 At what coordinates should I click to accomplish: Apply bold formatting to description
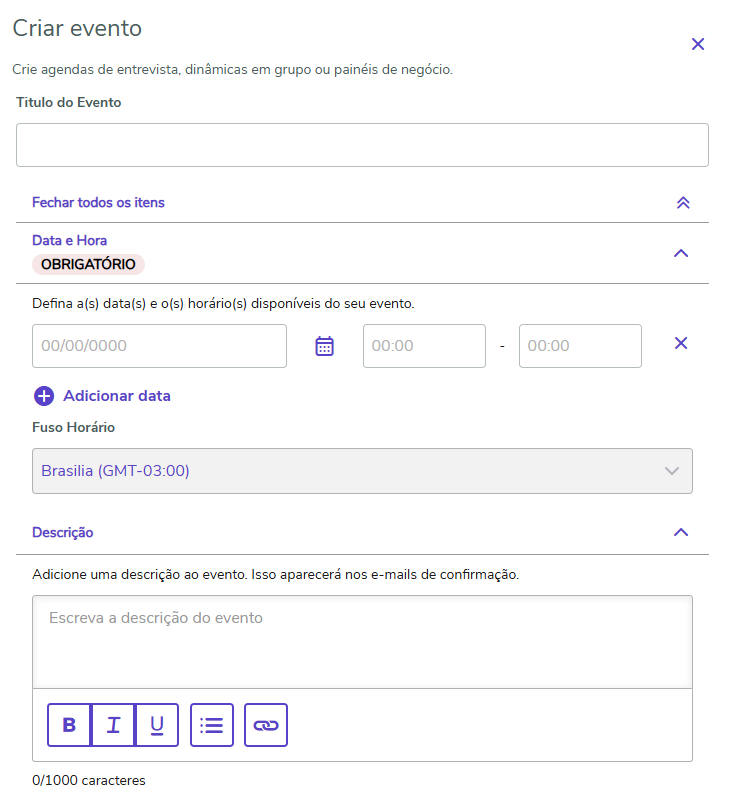click(x=69, y=725)
